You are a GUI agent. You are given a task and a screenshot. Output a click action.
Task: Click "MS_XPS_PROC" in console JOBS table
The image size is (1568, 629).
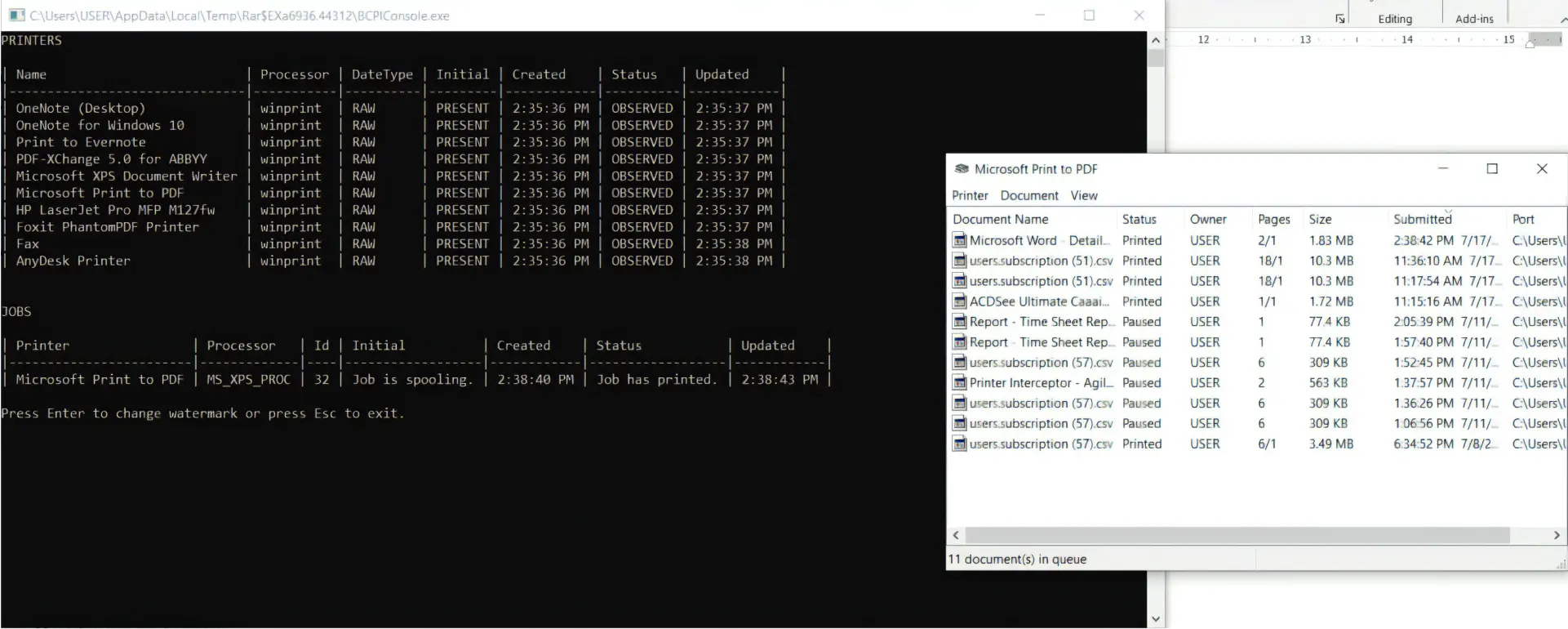(248, 380)
